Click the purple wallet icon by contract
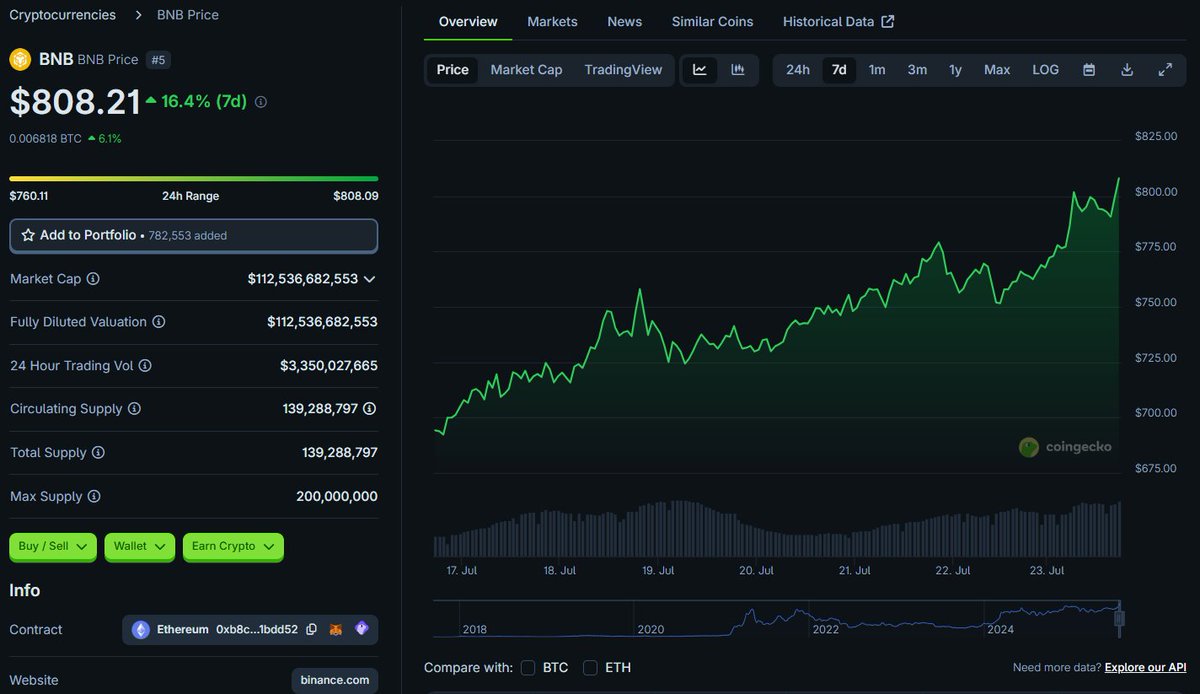The width and height of the screenshot is (1200, 694). click(361, 629)
